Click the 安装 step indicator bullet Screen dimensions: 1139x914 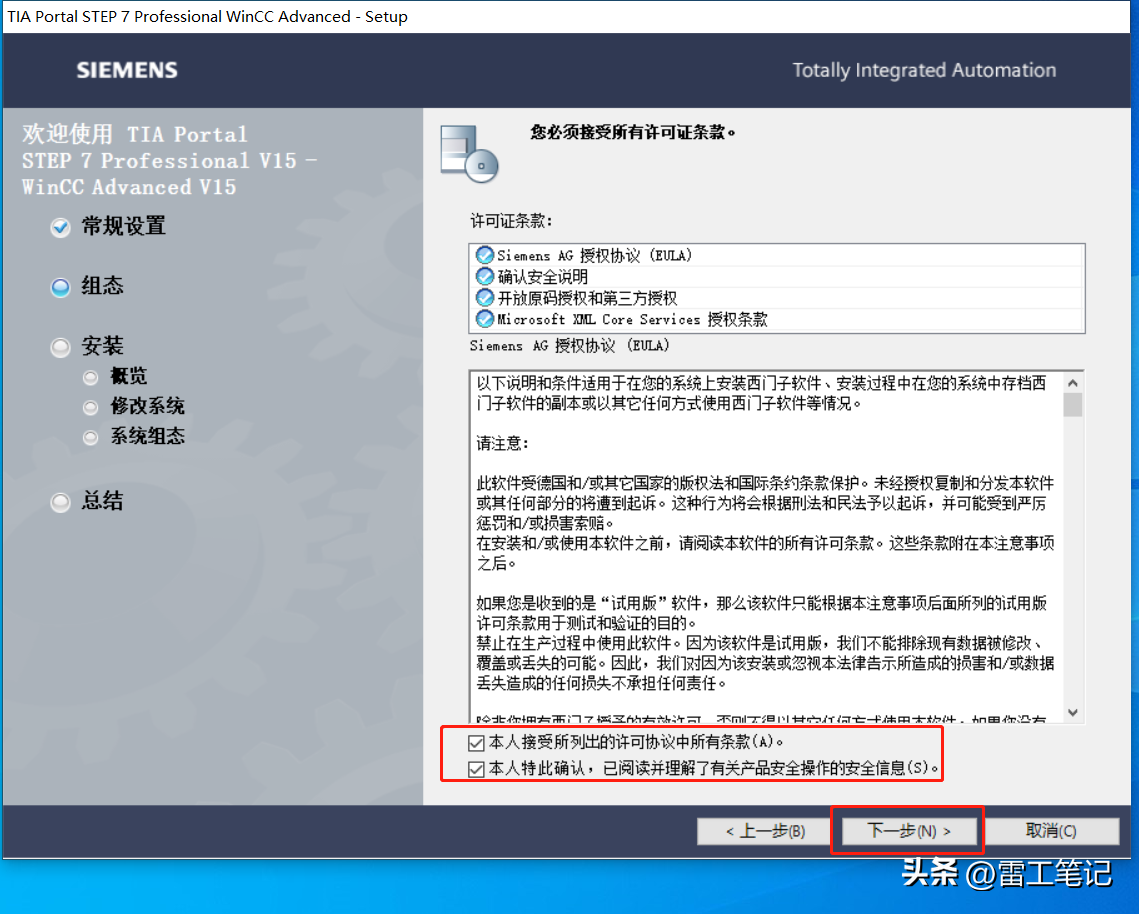[x=61, y=347]
